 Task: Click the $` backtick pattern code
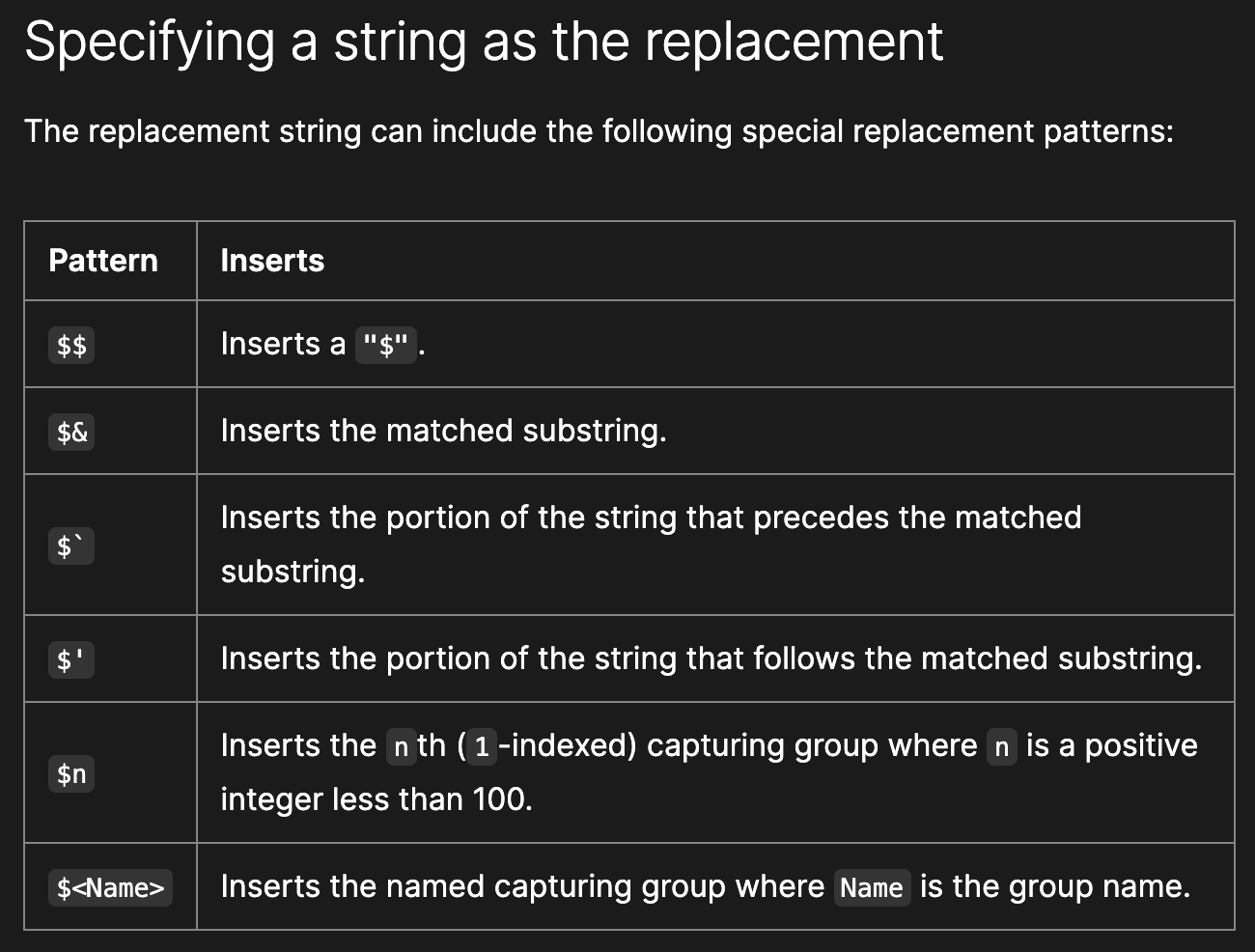[x=71, y=546]
